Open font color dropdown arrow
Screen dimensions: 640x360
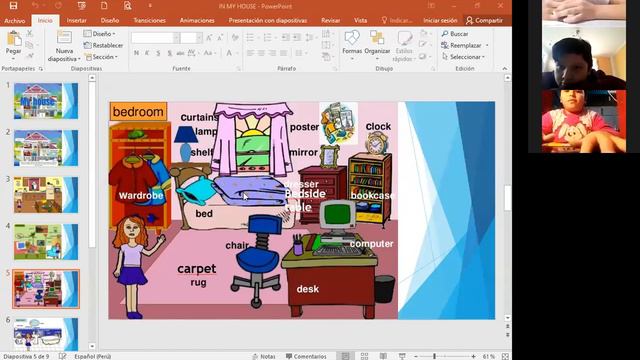pos(236,53)
